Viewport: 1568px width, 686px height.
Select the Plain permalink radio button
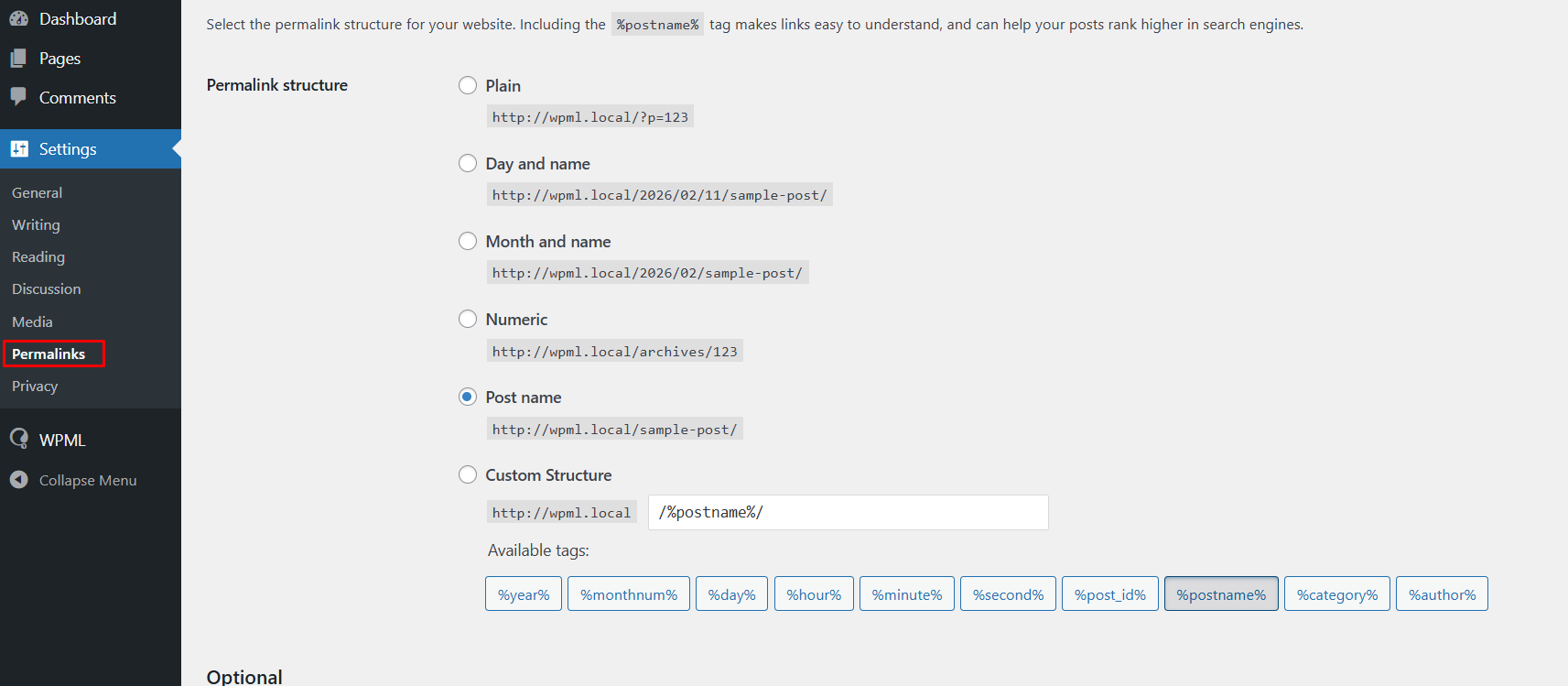pyautogui.click(x=468, y=85)
